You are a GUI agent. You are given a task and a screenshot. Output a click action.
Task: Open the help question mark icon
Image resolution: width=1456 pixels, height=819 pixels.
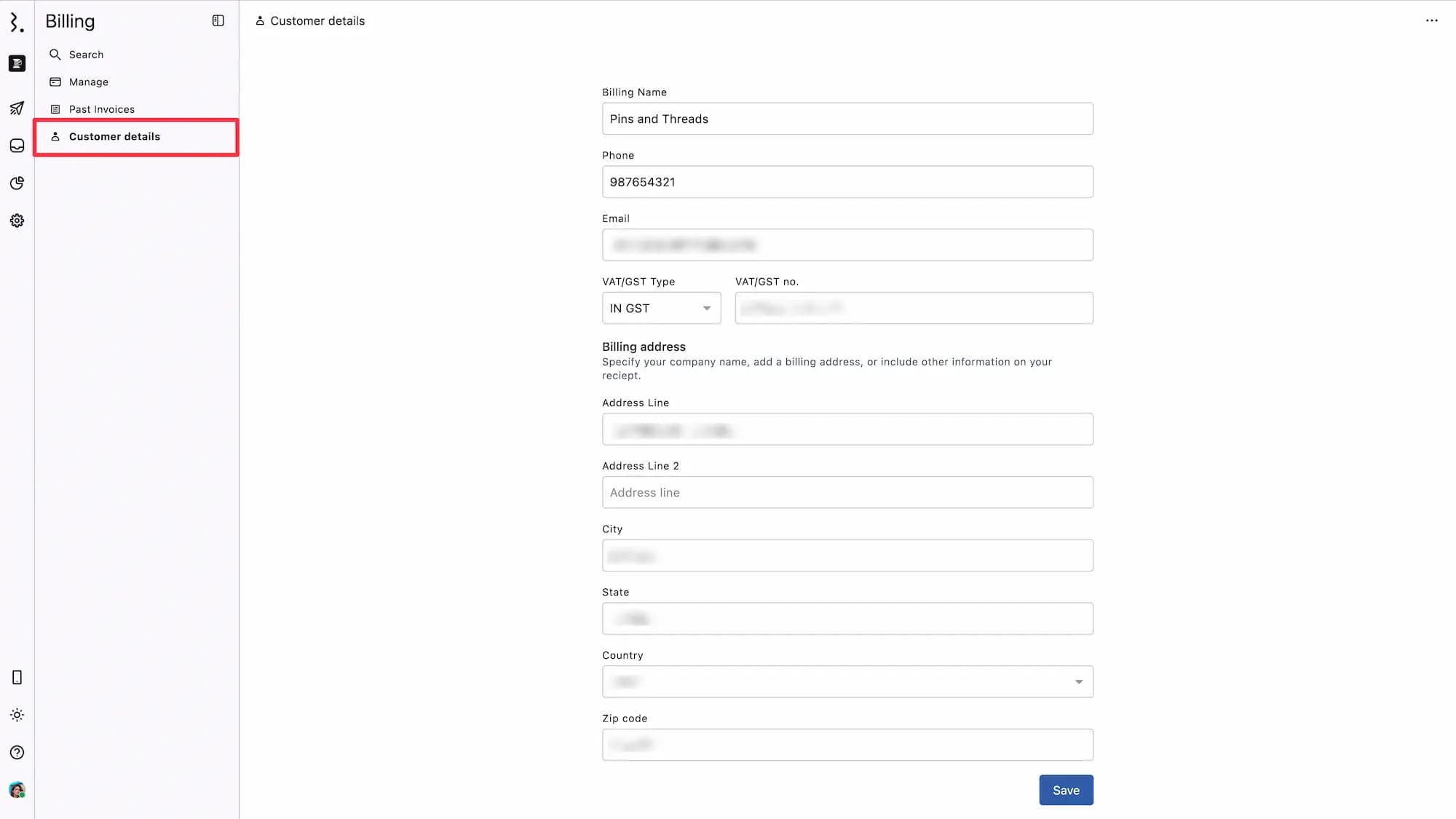(17, 753)
